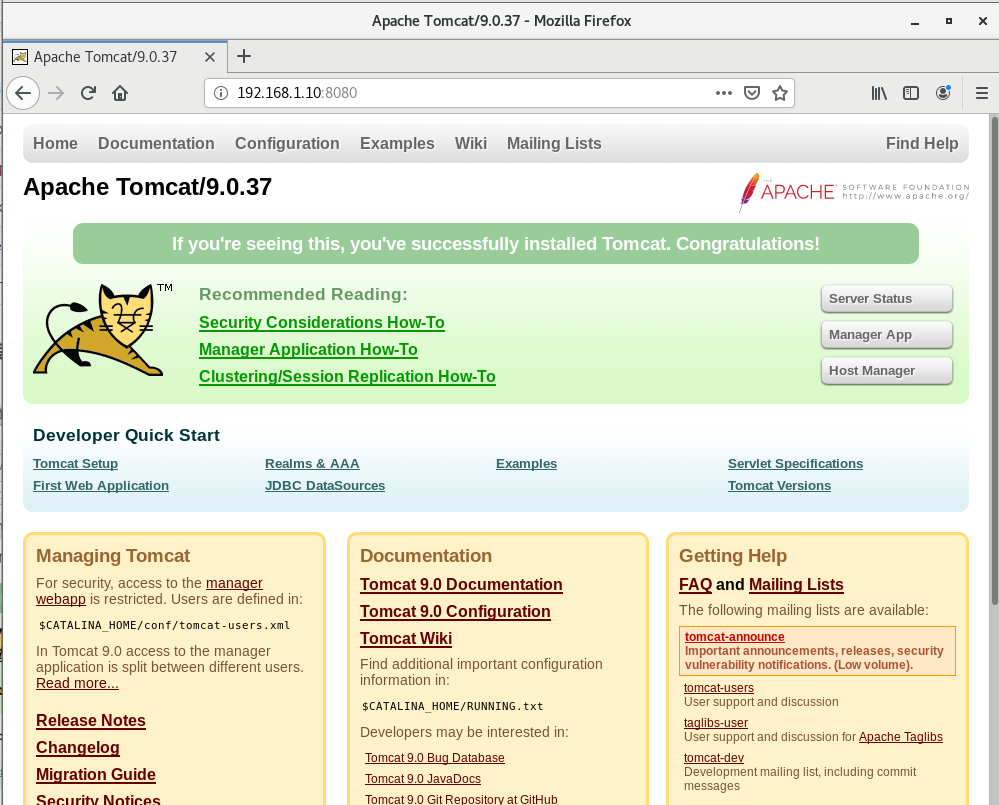
Task: Open Home in Tomcat navigation bar
Action: pos(55,143)
